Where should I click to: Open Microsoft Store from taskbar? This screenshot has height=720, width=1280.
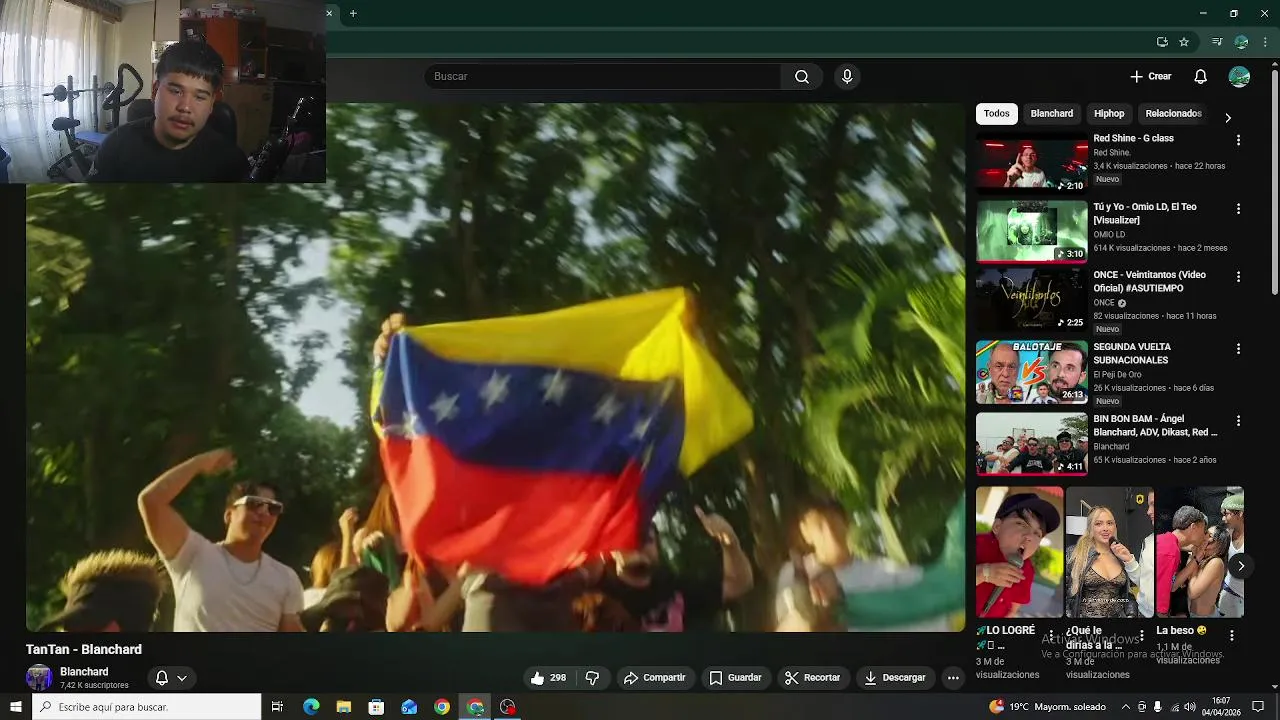click(x=376, y=707)
